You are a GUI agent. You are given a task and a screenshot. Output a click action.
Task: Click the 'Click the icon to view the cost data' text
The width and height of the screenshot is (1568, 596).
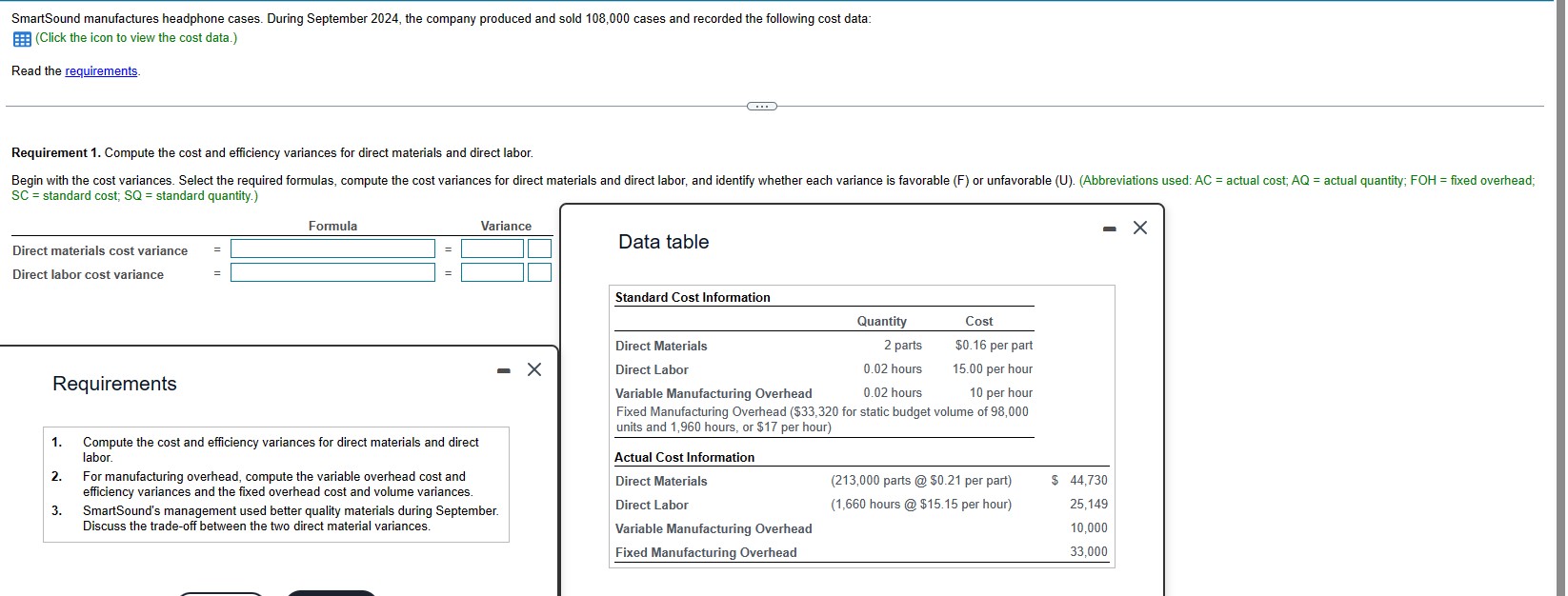pyautogui.click(x=136, y=38)
